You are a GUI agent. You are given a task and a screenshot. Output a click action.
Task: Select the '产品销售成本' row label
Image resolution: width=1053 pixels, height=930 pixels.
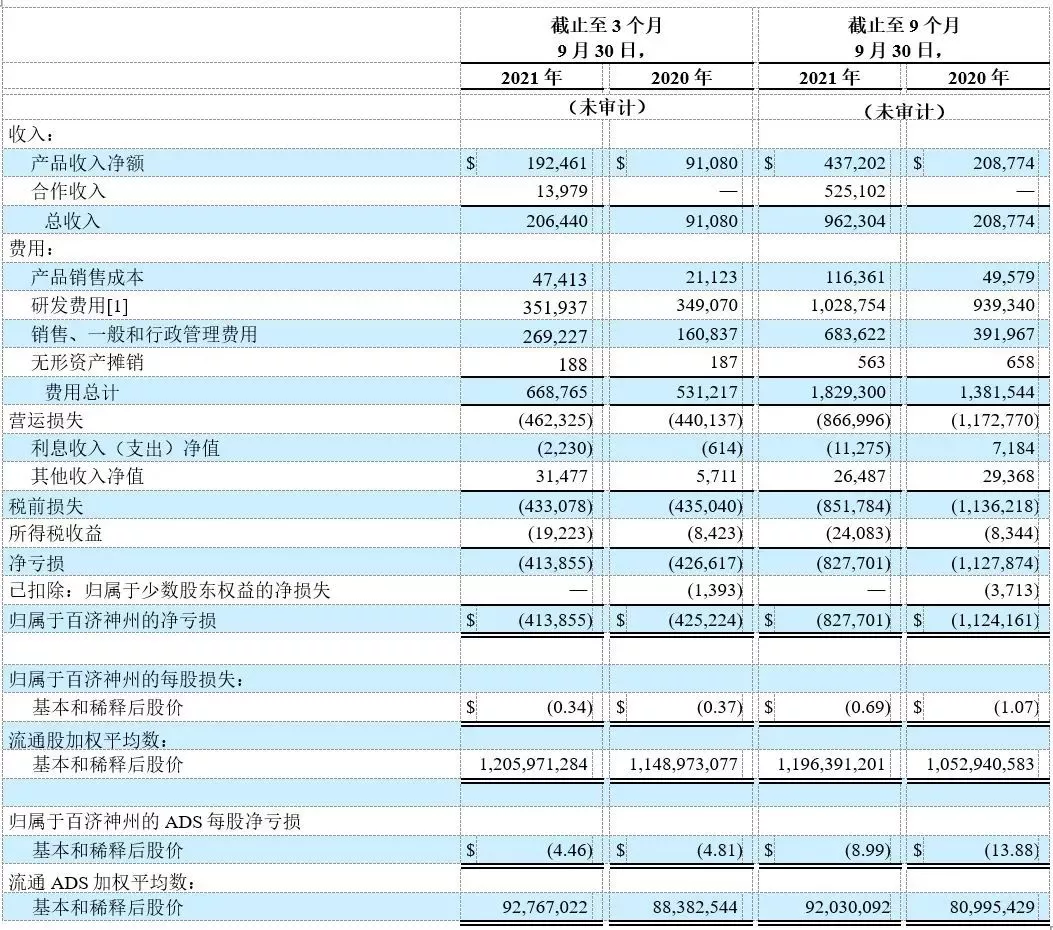point(87,277)
